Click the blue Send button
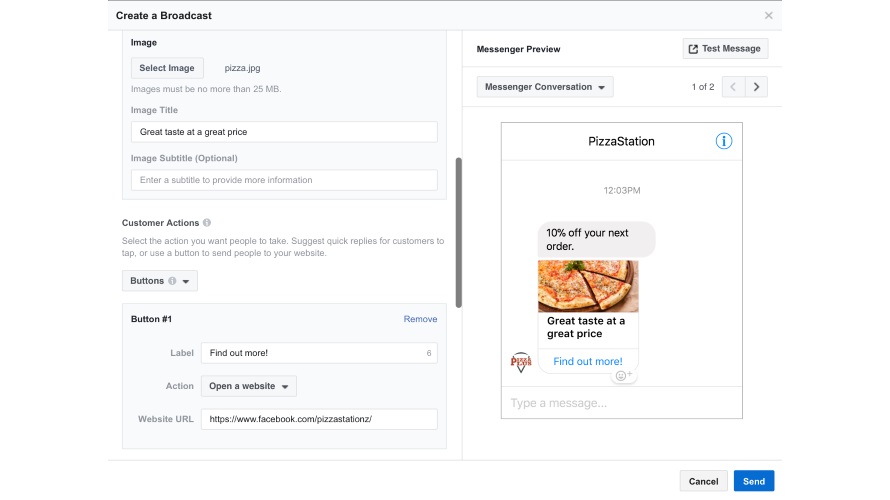 click(753, 481)
